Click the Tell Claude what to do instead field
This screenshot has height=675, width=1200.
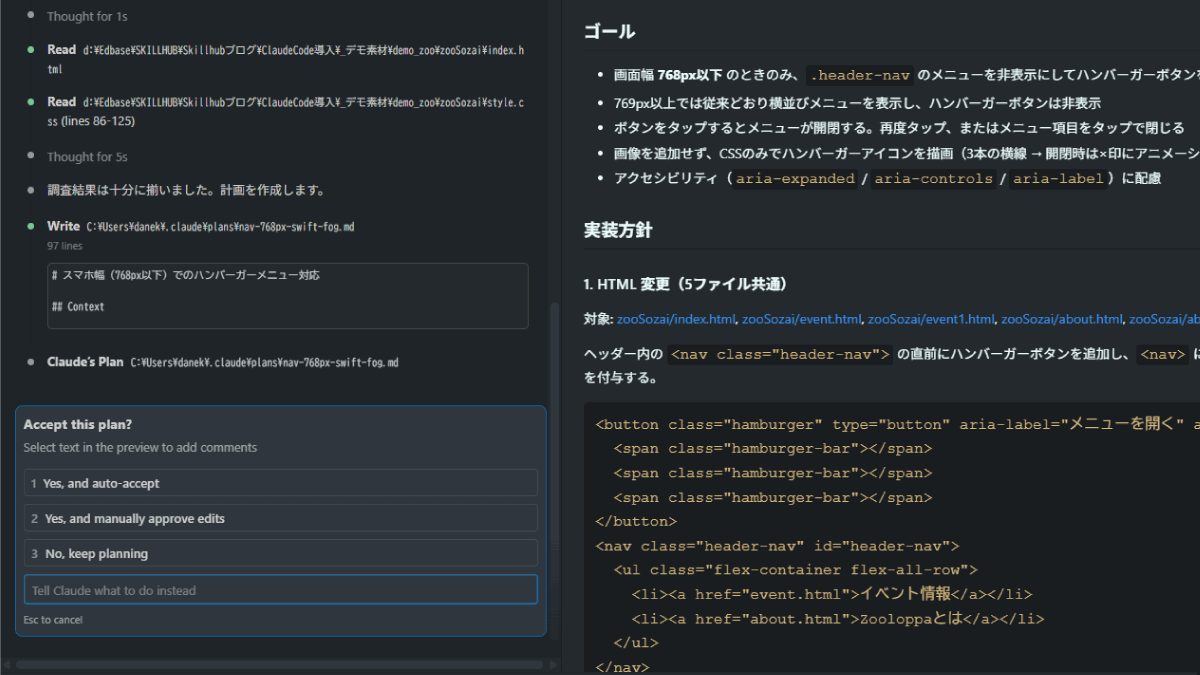point(278,589)
